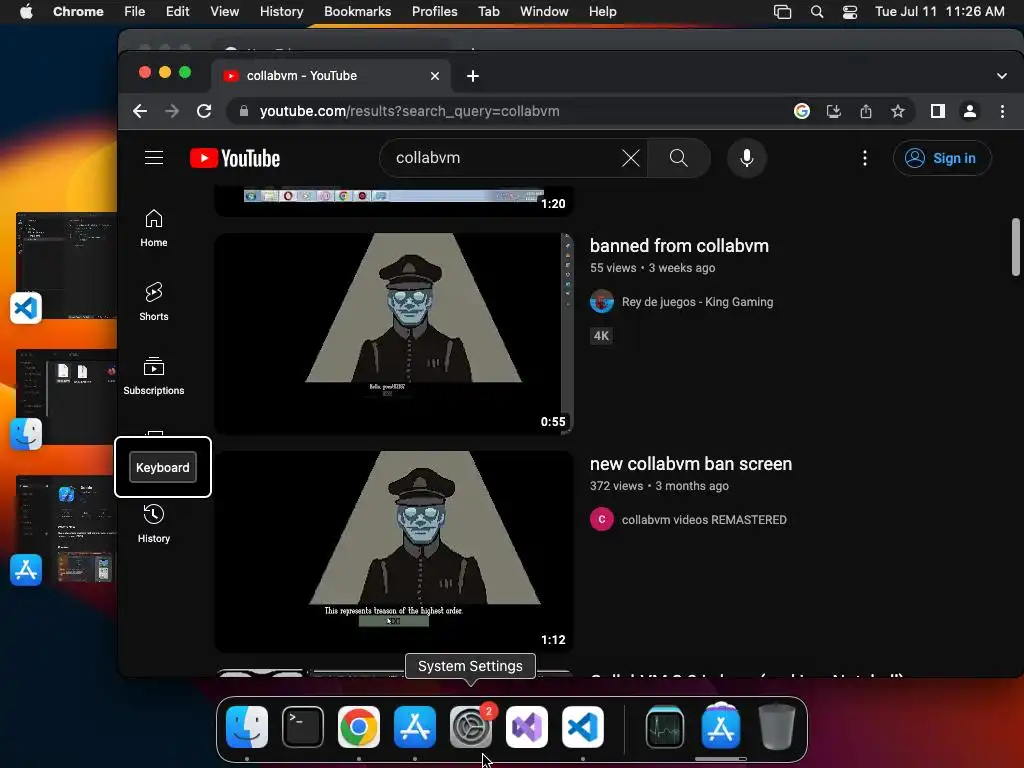Click the page vertical scrollbar thumb
Viewport: 1024px width, 768px height.
(1016, 247)
